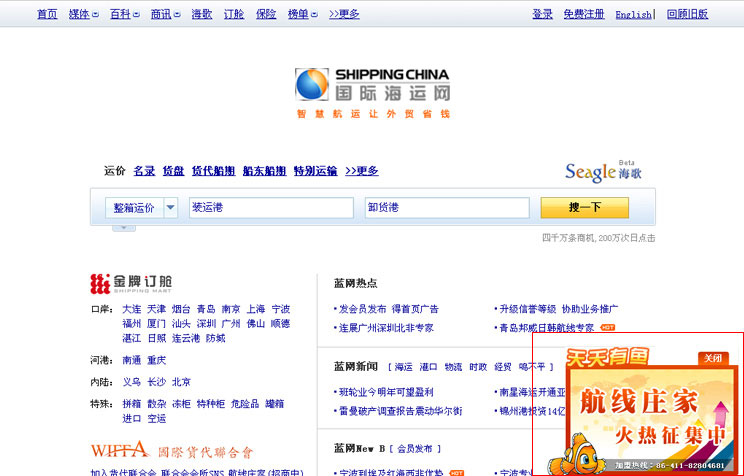Select the 船东船期 search tab
The height and width of the screenshot is (476, 744).
coord(264,171)
